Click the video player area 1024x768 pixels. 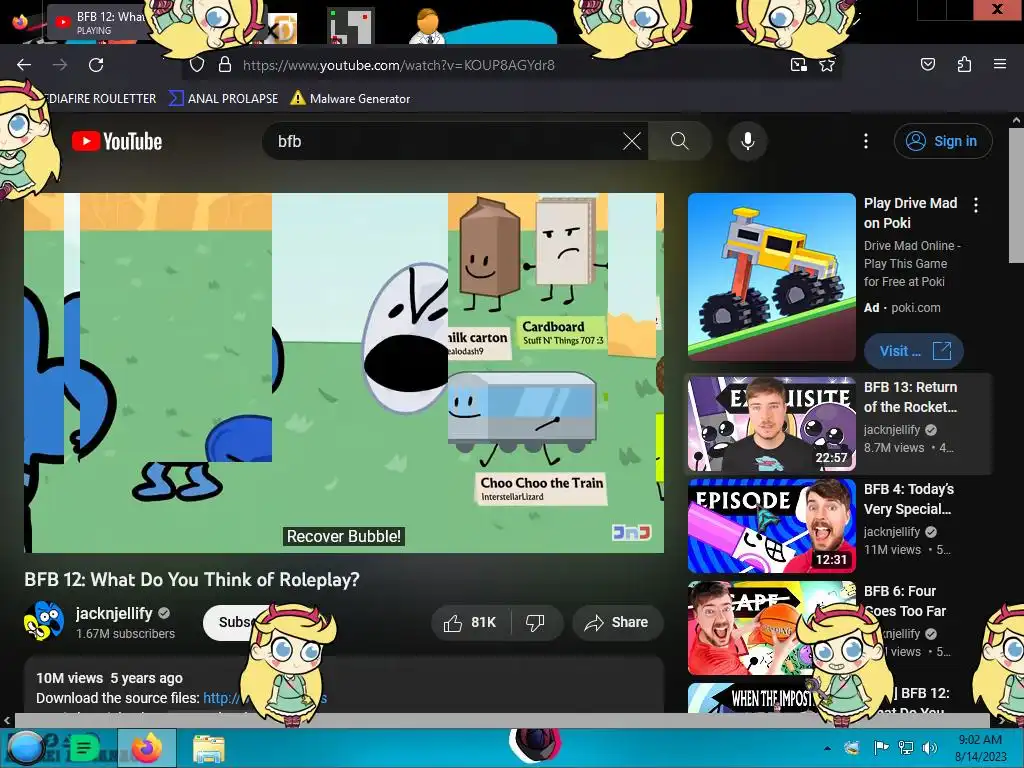click(344, 373)
